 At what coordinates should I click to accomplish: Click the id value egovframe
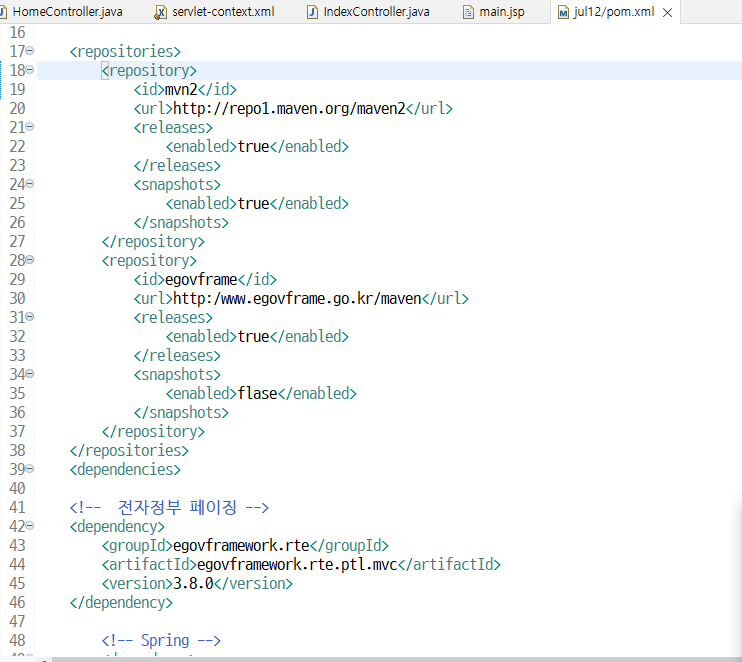[201, 280]
